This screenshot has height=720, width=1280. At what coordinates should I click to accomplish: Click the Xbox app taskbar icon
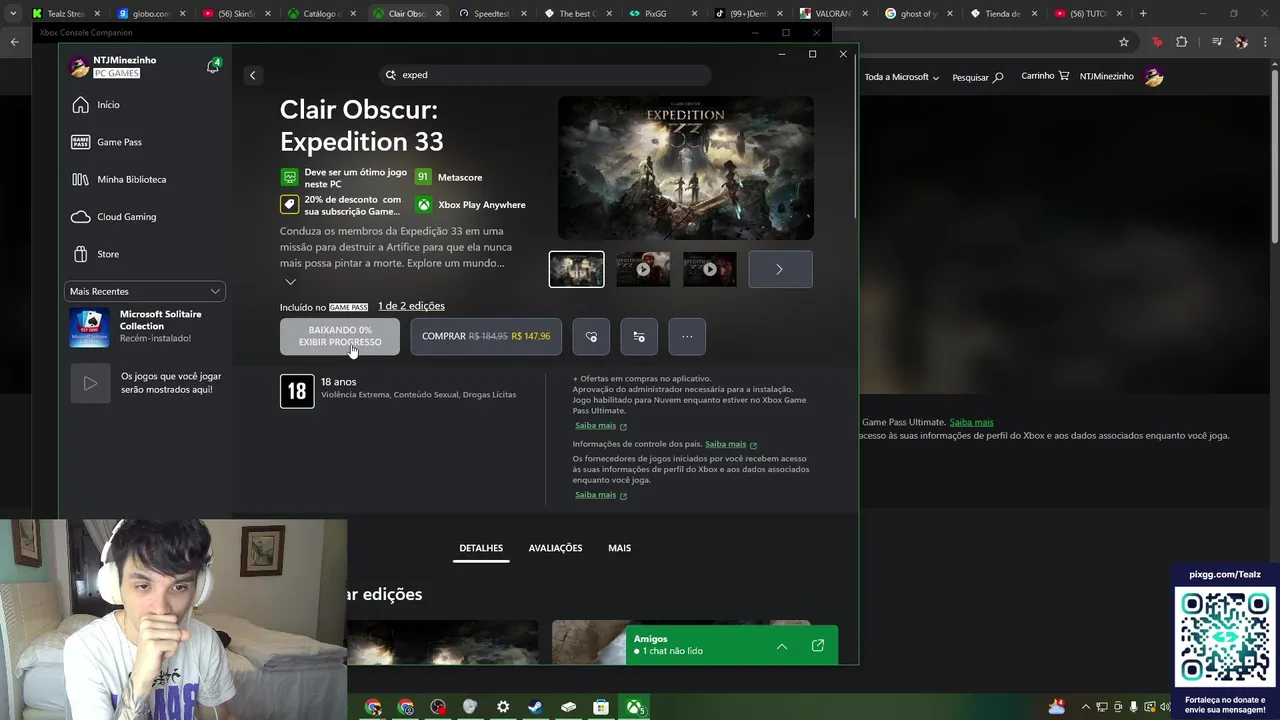[635, 707]
